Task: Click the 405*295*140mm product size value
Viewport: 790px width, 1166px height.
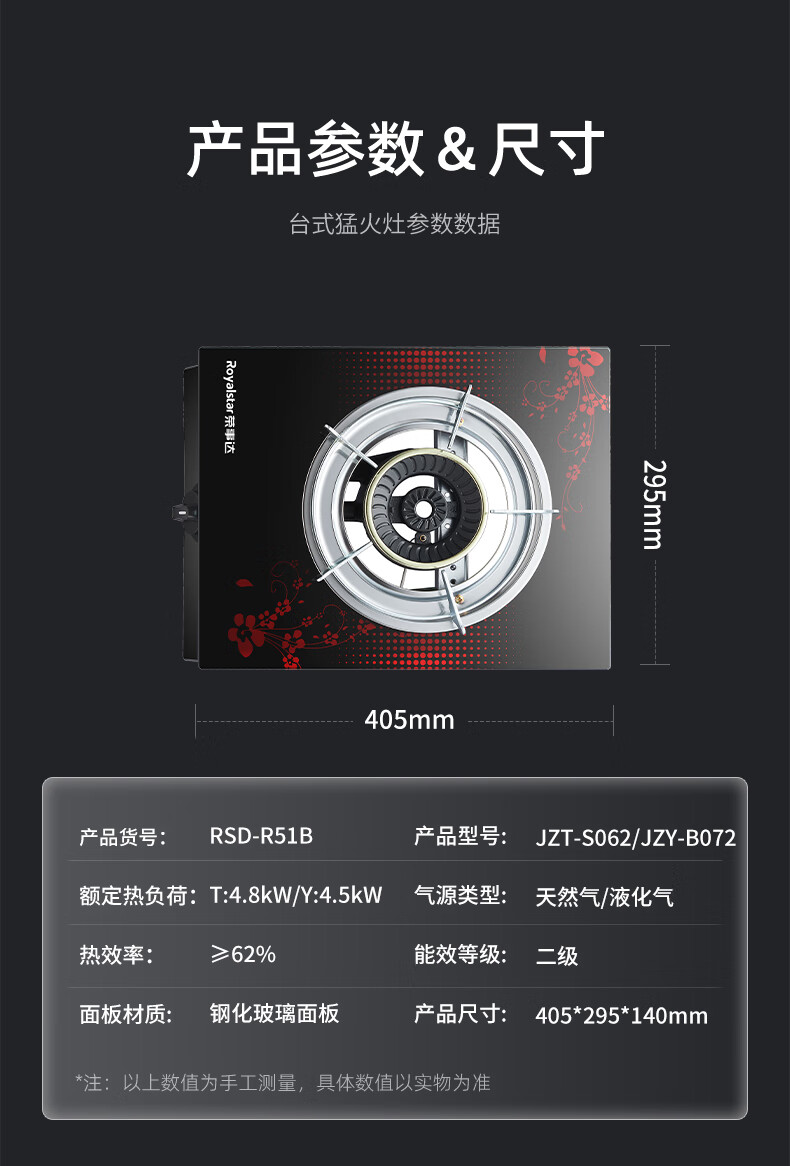Action: click(621, 1015)
